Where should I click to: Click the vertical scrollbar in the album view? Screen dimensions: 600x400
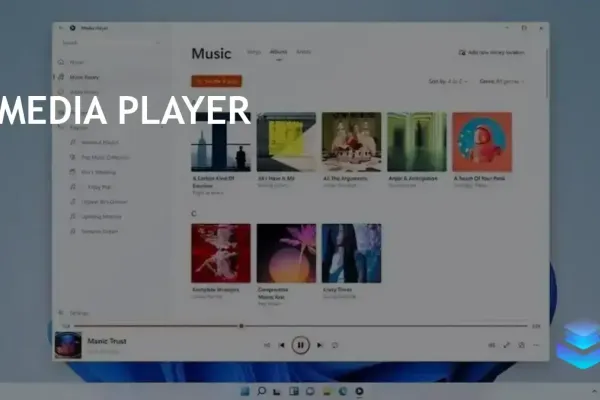(547, 73)
